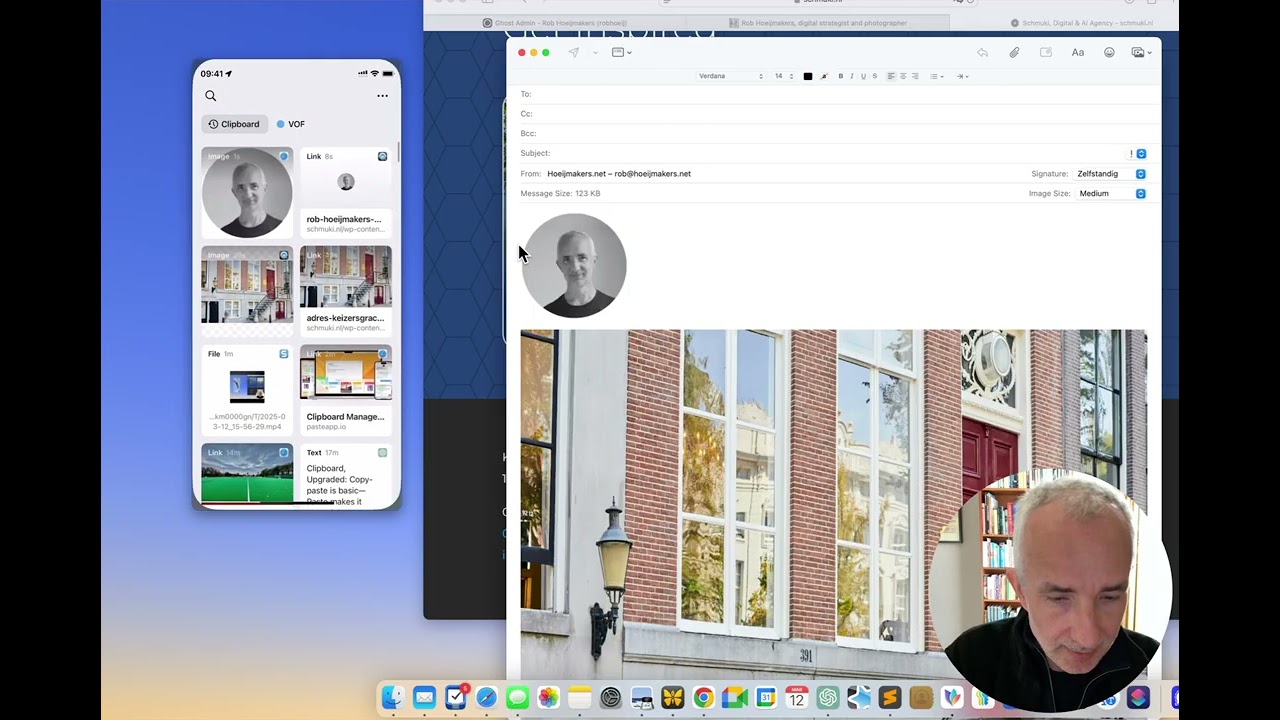Select the mp4 File clip

(x=247, y=390)
